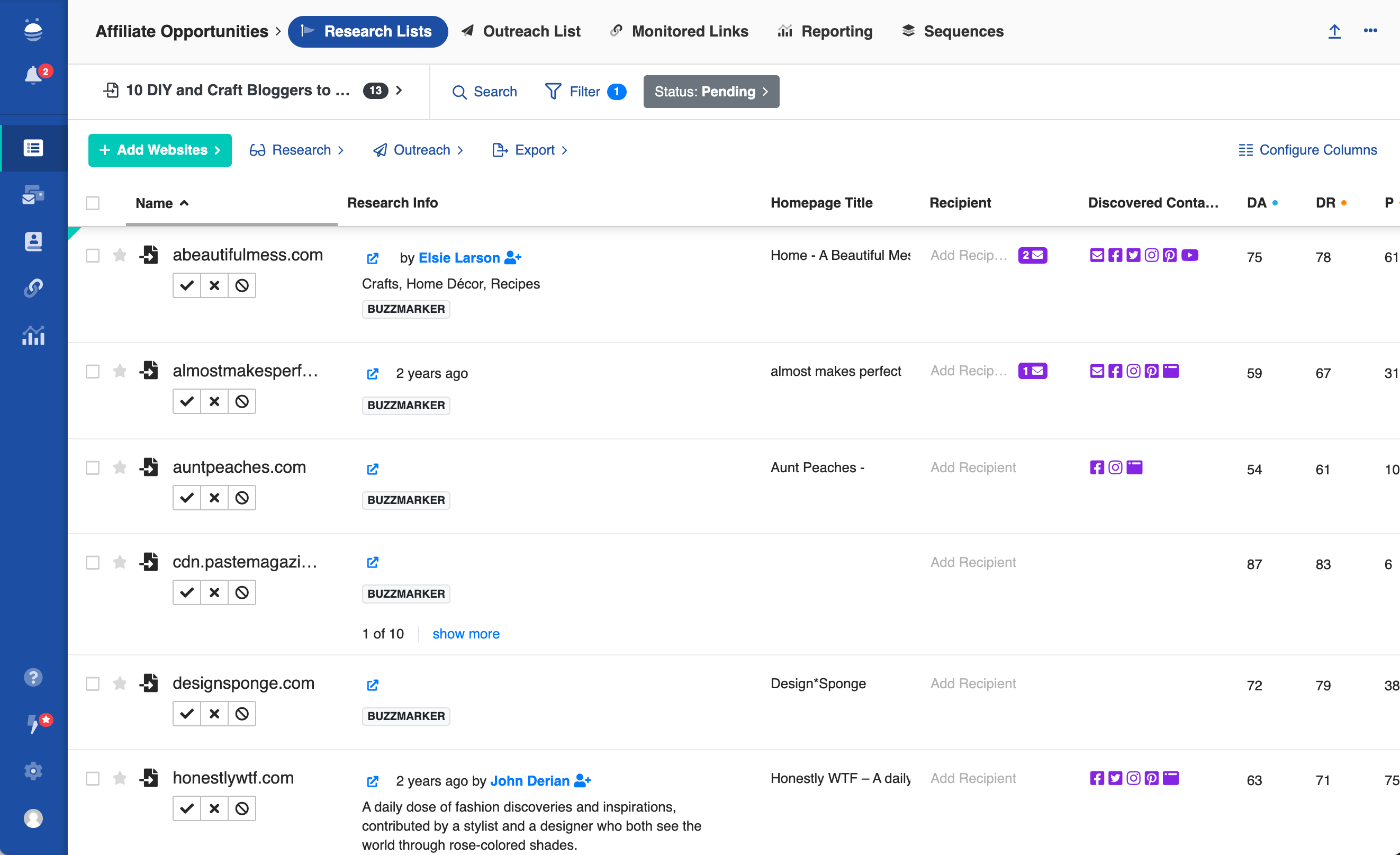Block auntpeaches.com with the ban icon
The width and height of the screenshot is (1400, 855).
point(242,498)
